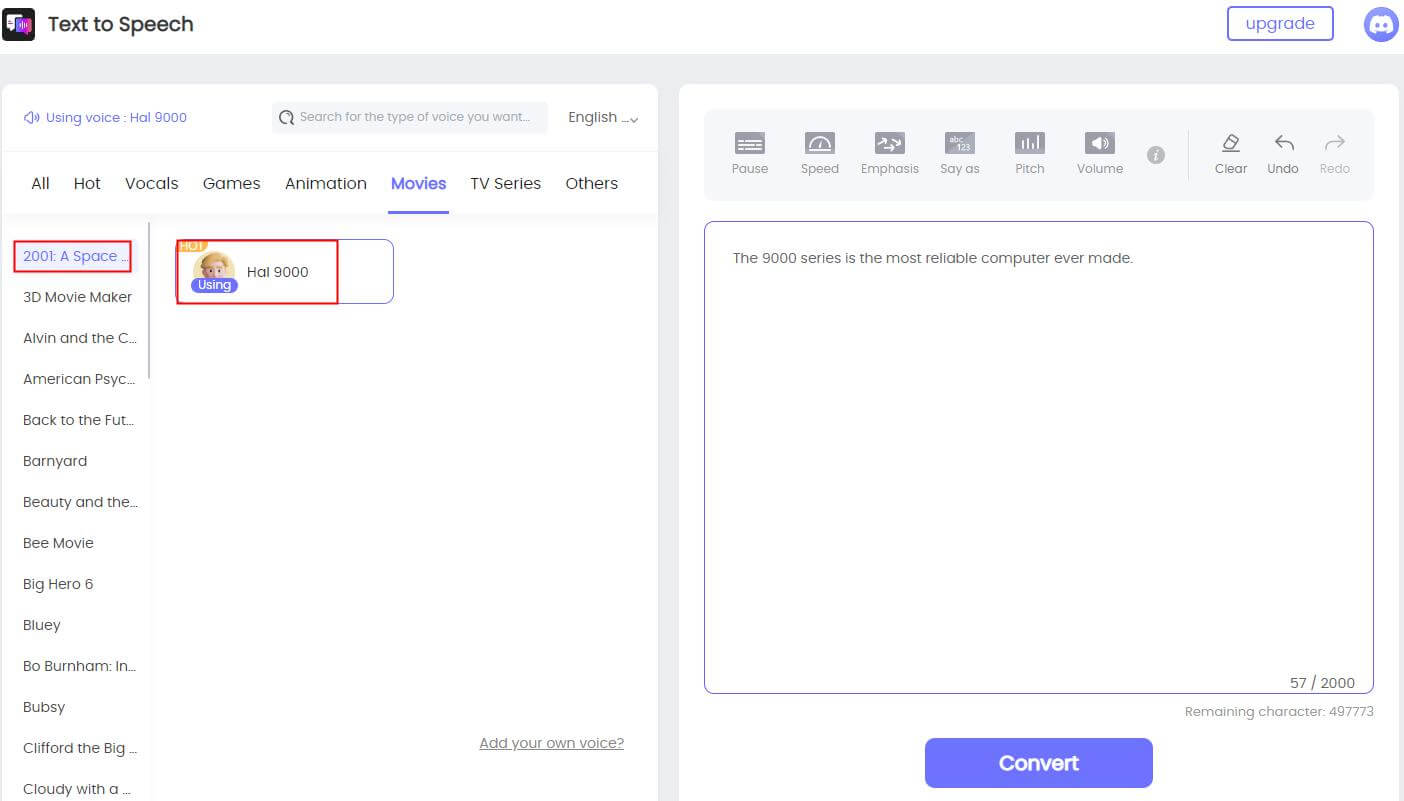Open the Discord community icon

[x=1381, y=24]
